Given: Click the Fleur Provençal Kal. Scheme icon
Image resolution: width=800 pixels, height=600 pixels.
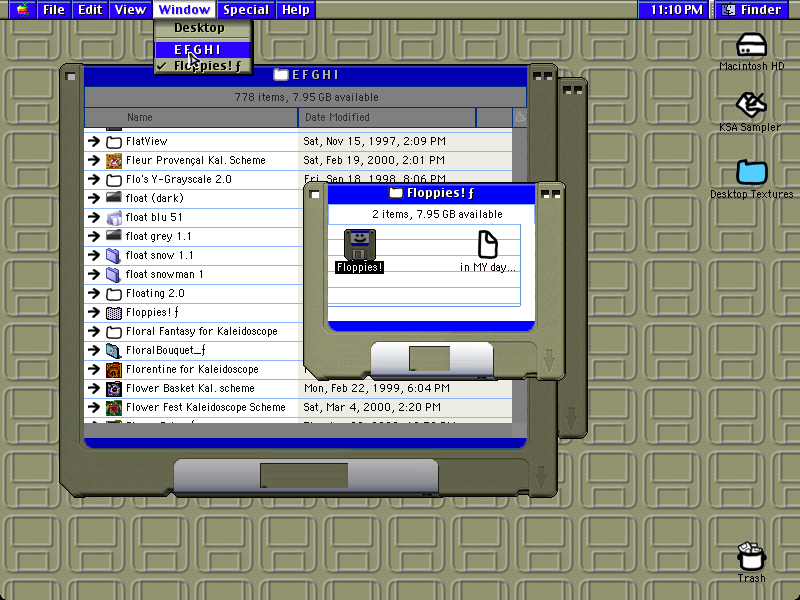Looking at the screenshot, I should tap(114, 161).
